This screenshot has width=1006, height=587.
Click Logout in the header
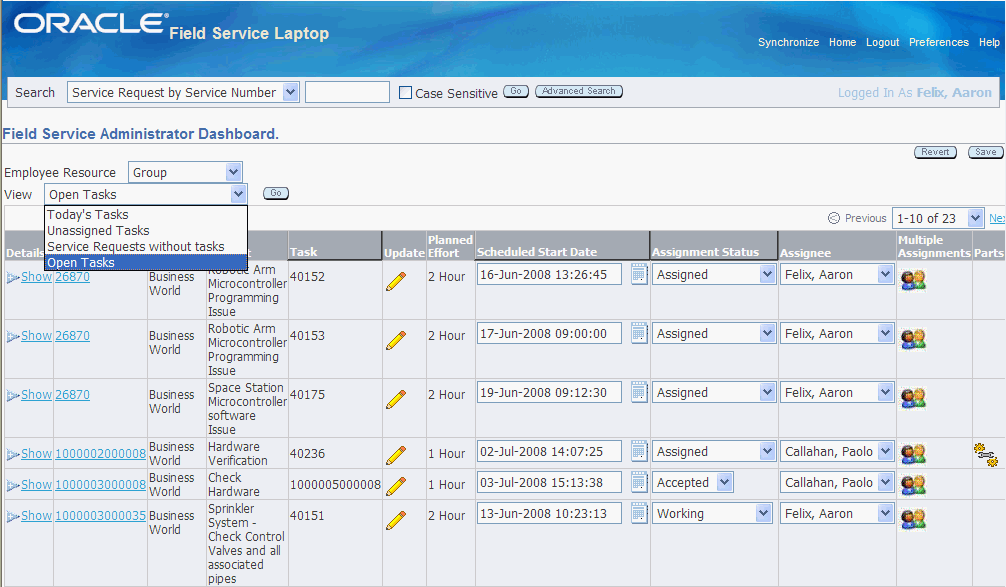pos(882,42)
